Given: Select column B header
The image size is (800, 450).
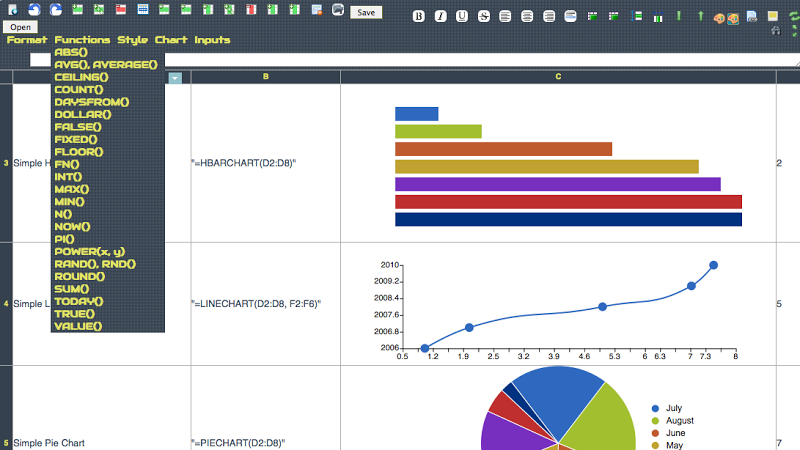Looking at the screenshot, I should 265,77.
